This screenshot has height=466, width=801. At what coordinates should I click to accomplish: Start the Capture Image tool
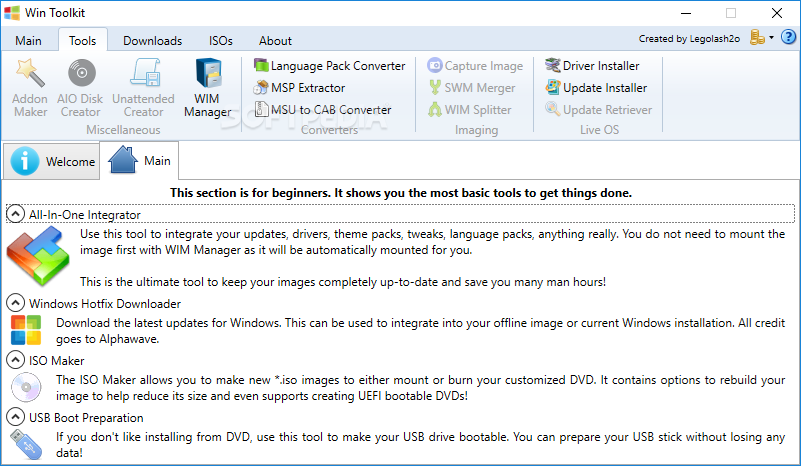pos(476,66)
